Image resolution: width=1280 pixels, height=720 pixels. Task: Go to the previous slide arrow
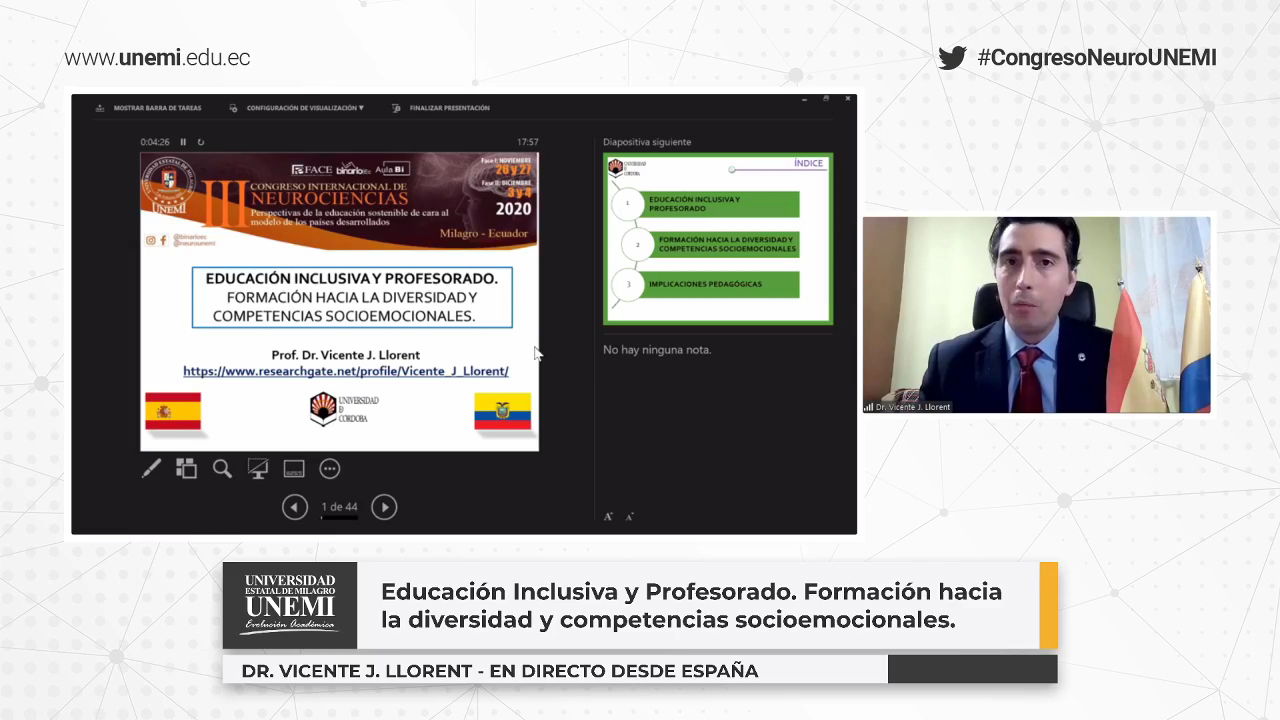pos(294,507)
